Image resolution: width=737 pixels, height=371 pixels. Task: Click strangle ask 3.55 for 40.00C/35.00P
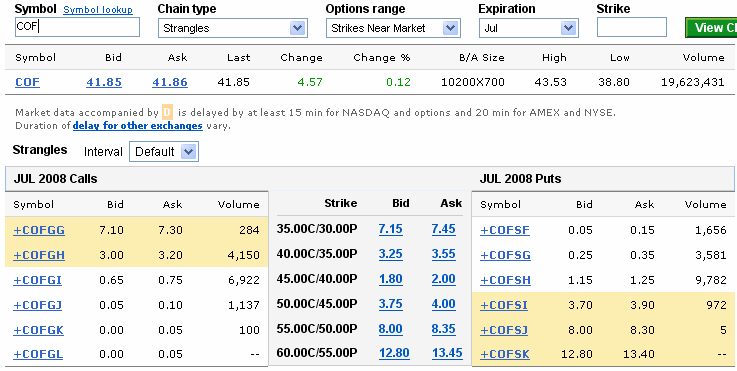click(444, 254)
